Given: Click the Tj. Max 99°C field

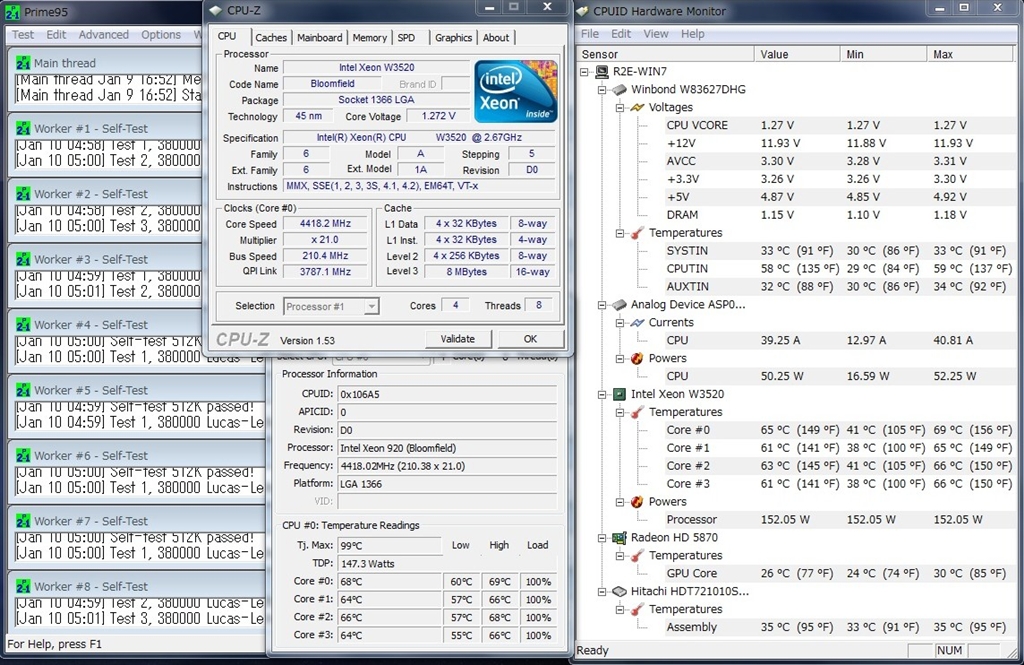Looking at the screenshot, I should [389, 545].
